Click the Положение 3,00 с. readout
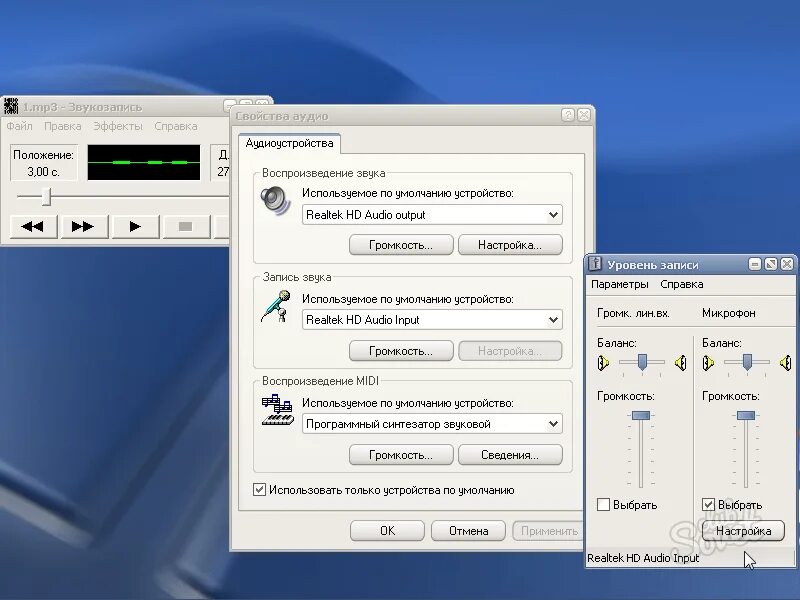800x600 pixels. coord(44,163)
